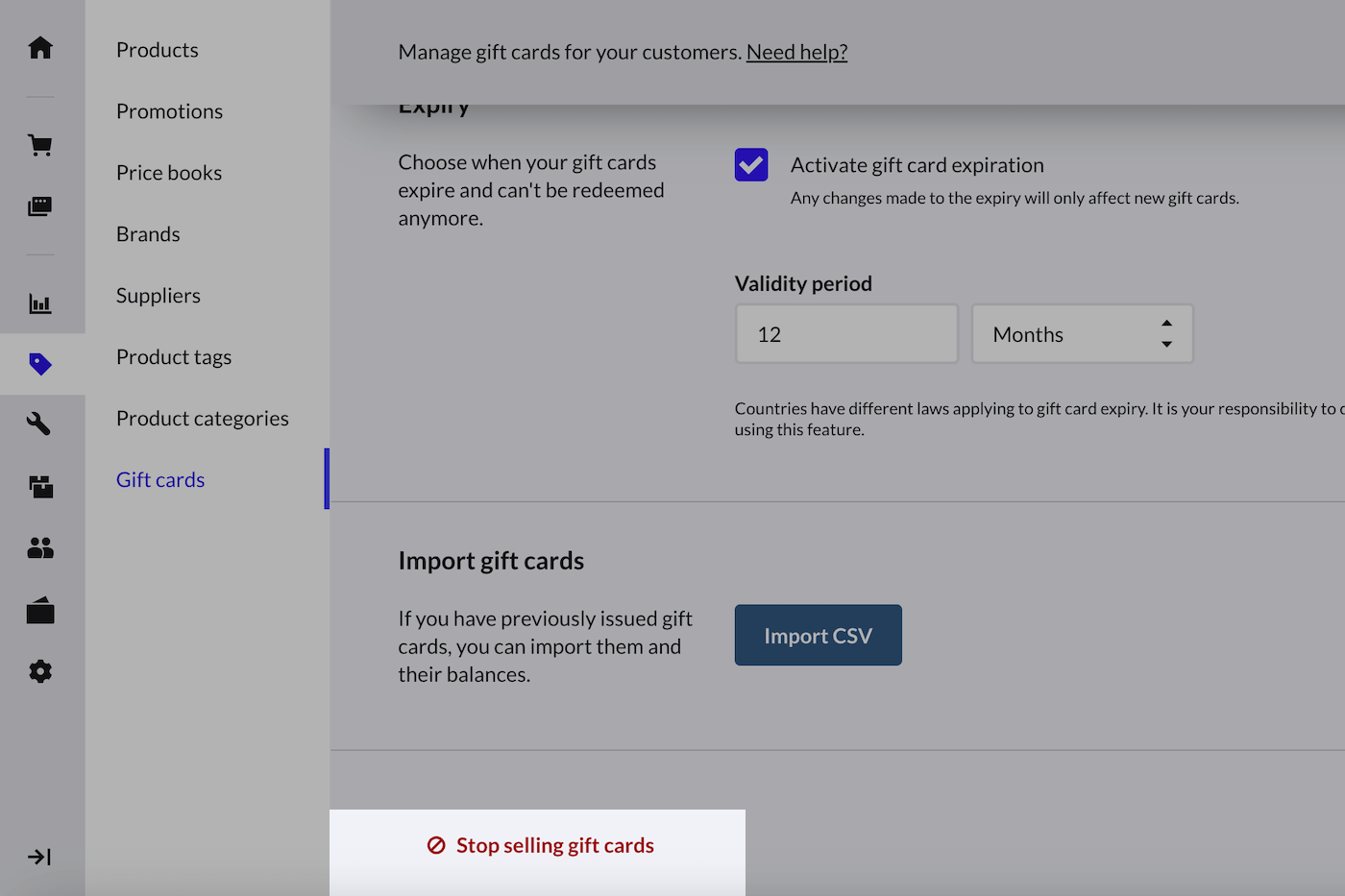Open the shopping cart Sell section

click(40, 145)
